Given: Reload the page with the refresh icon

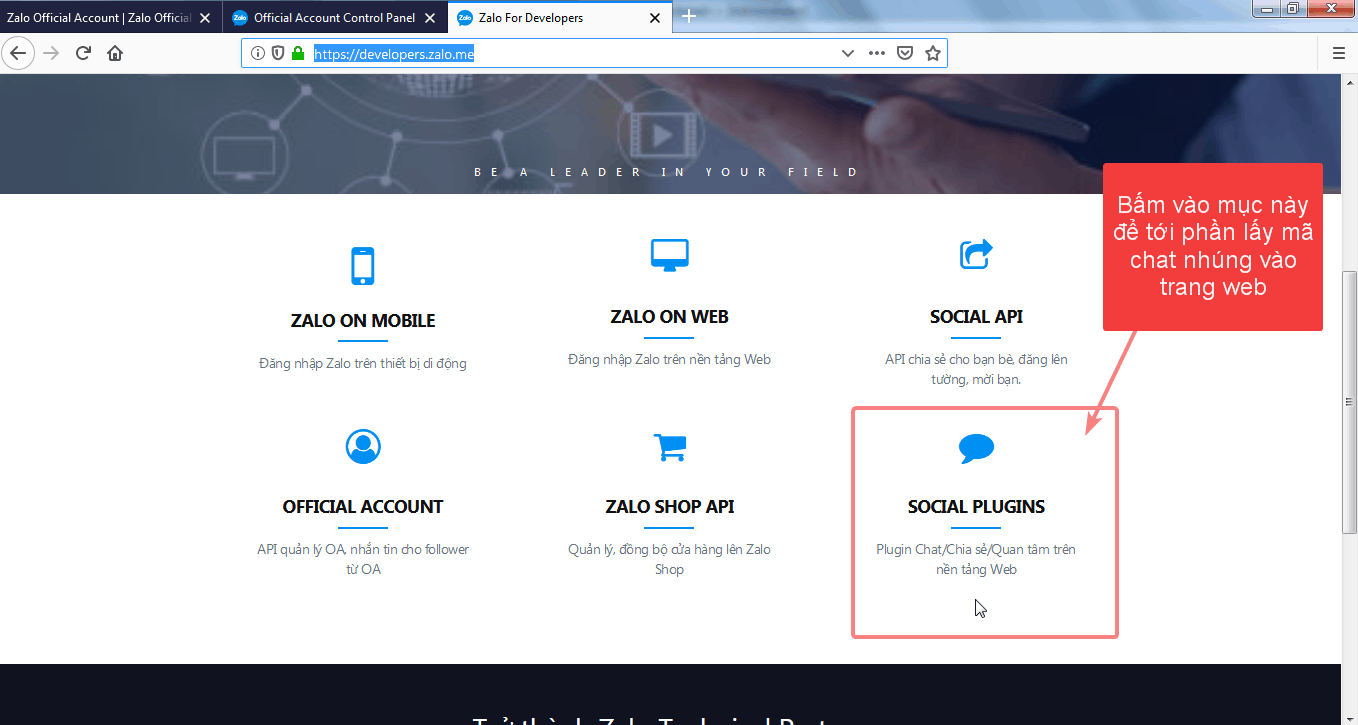Looking at the screenshot, I should pos(84,53).
